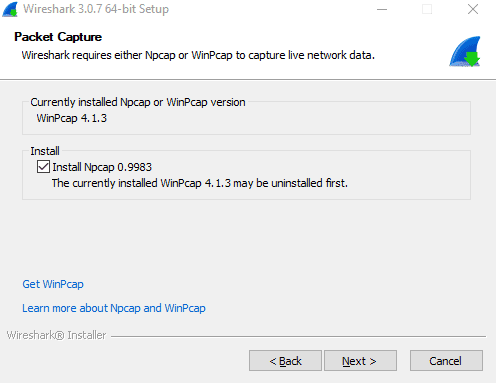Viewport: 496px width, 383px height.
Task: Click the Wireshark requires Npcap or WinPcap description
Action: pos(198,55)
